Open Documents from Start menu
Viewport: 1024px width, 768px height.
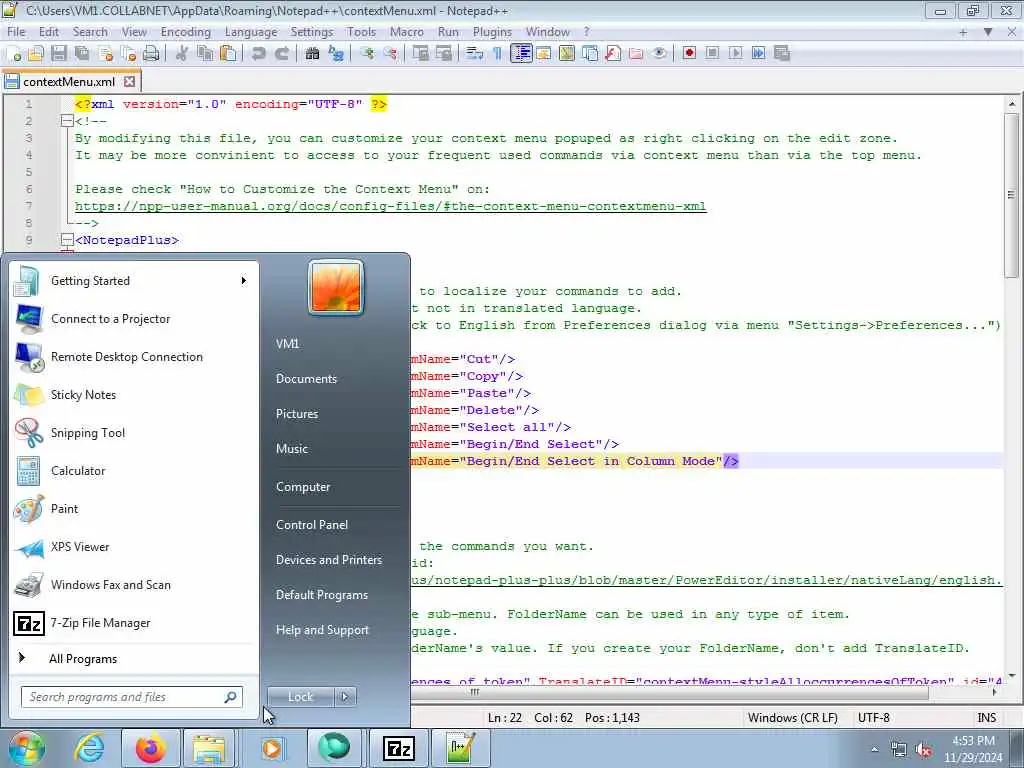click(x=306, y=379)
